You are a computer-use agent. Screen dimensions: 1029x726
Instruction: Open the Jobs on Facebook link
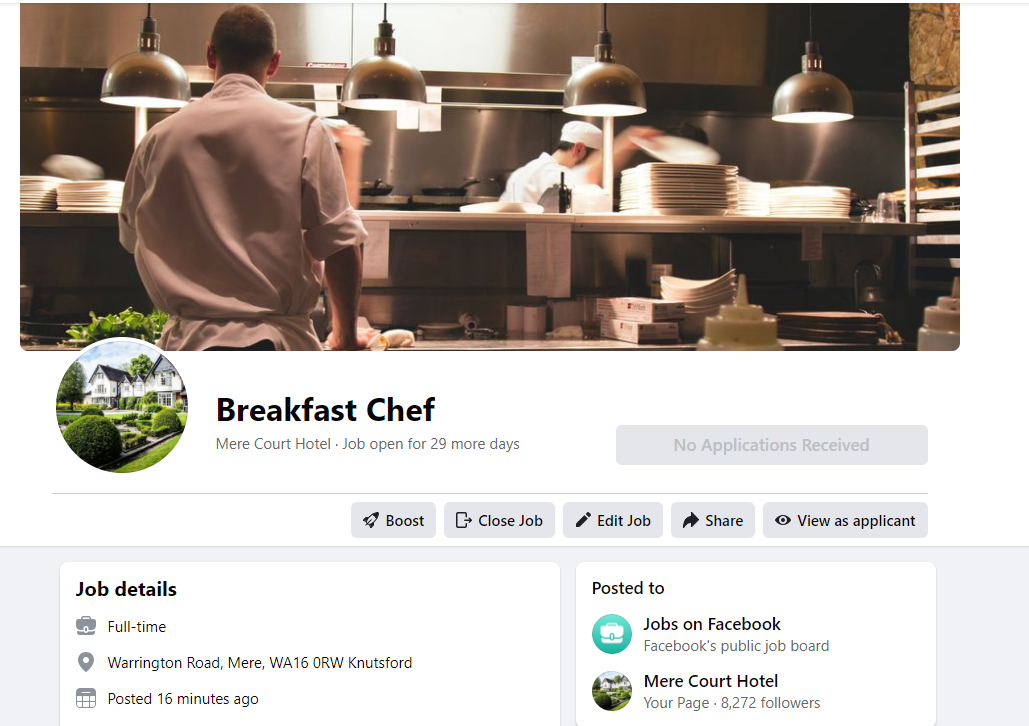[712, 624]
